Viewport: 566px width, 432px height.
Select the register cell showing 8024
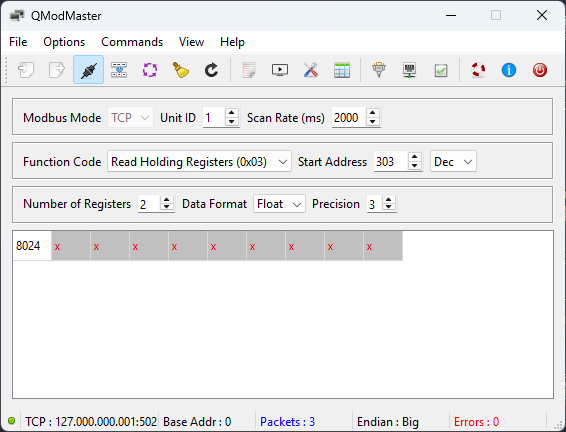(32, 246)
